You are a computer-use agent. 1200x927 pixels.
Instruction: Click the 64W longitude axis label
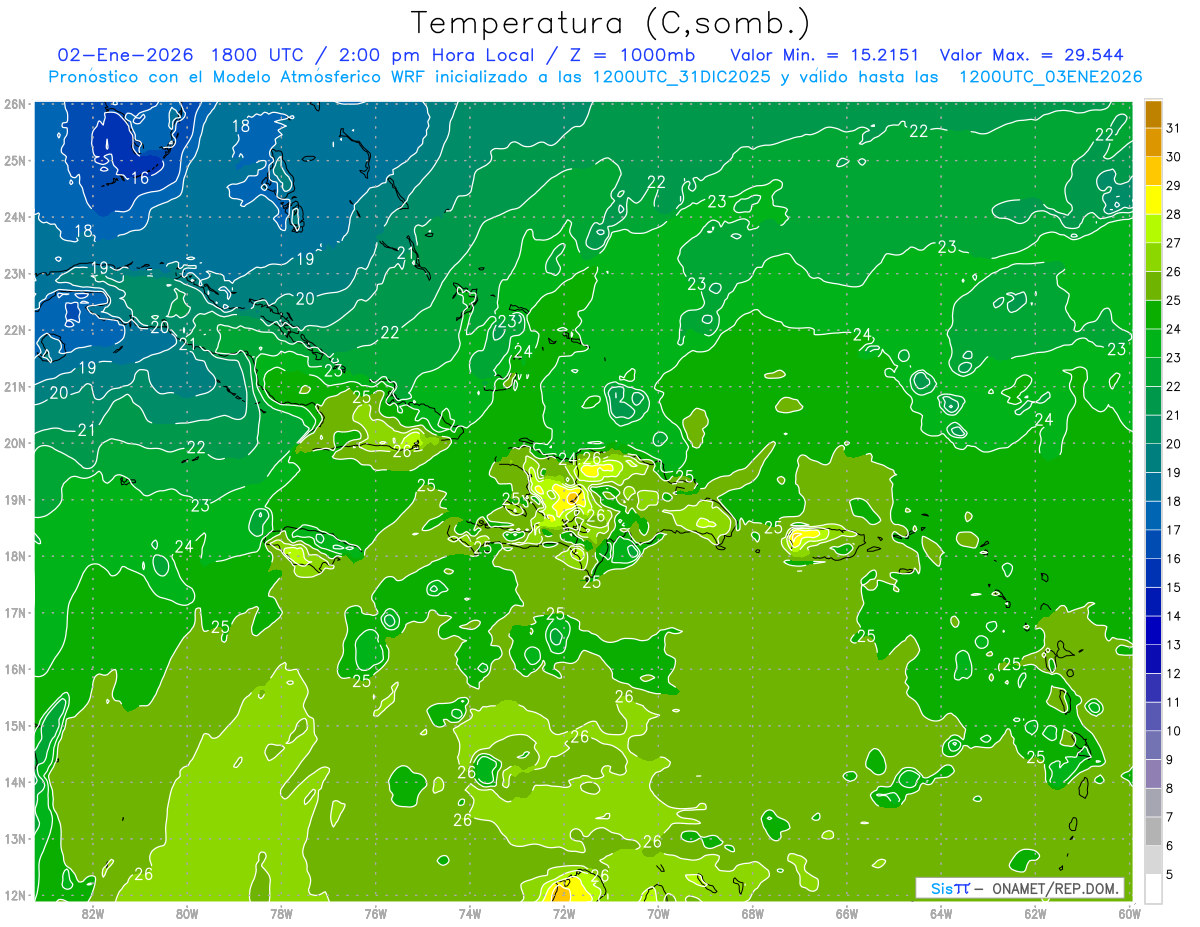point(941,913)
